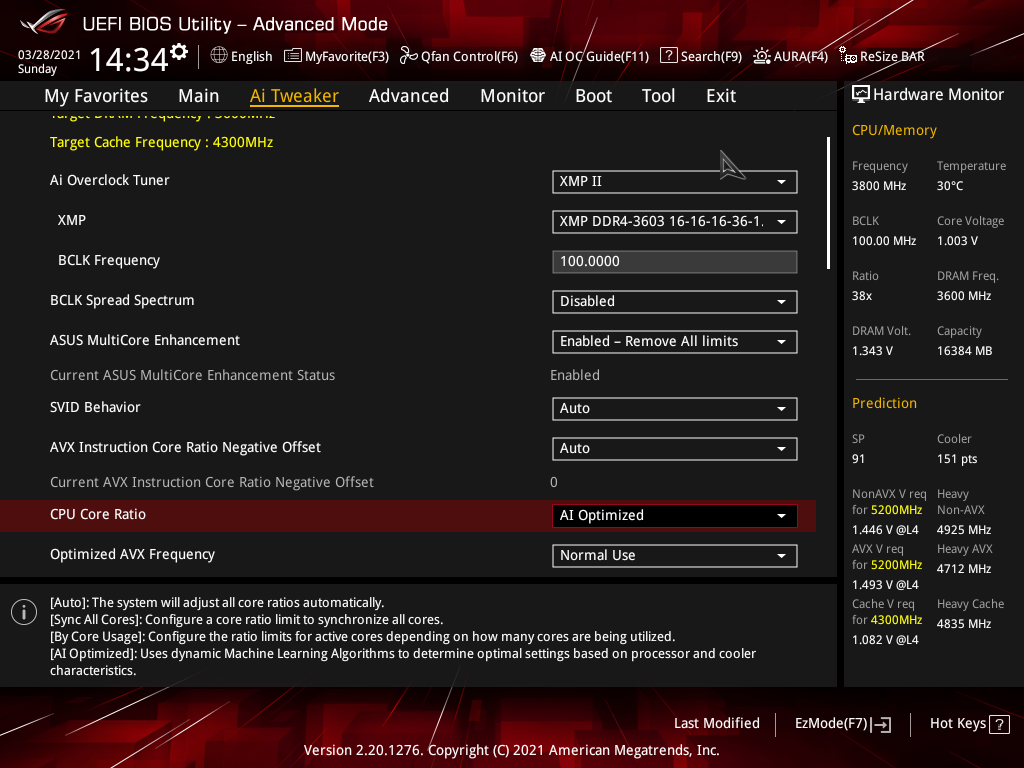The height and width of the screenshot is (768, 1024).
Task: Click the 4925 MHz Heavy Non-AVX value
Action: coord(964,530)
